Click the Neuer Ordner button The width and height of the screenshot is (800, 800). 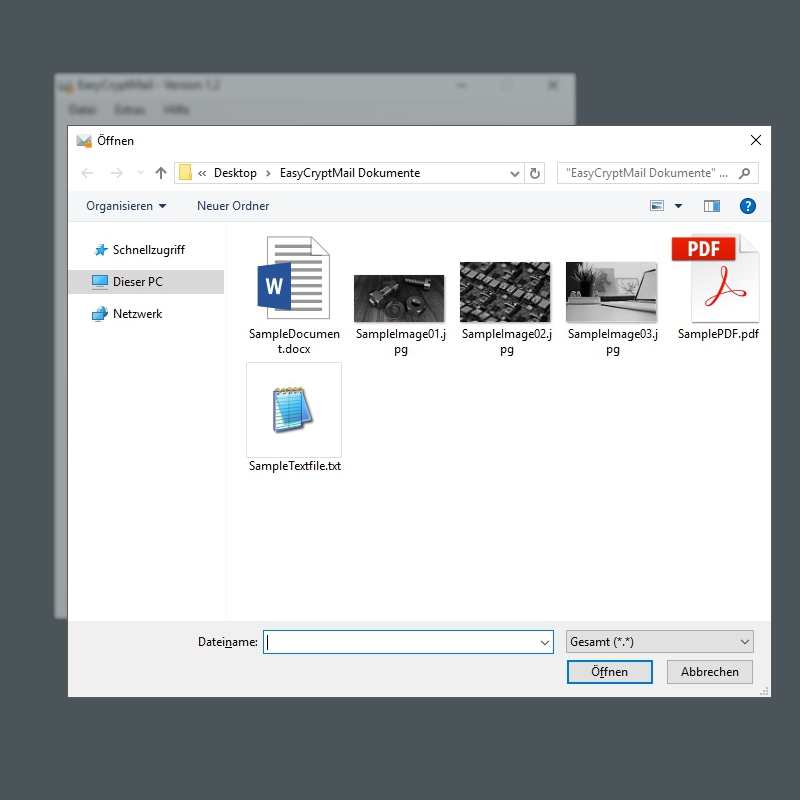coord(233,206)
